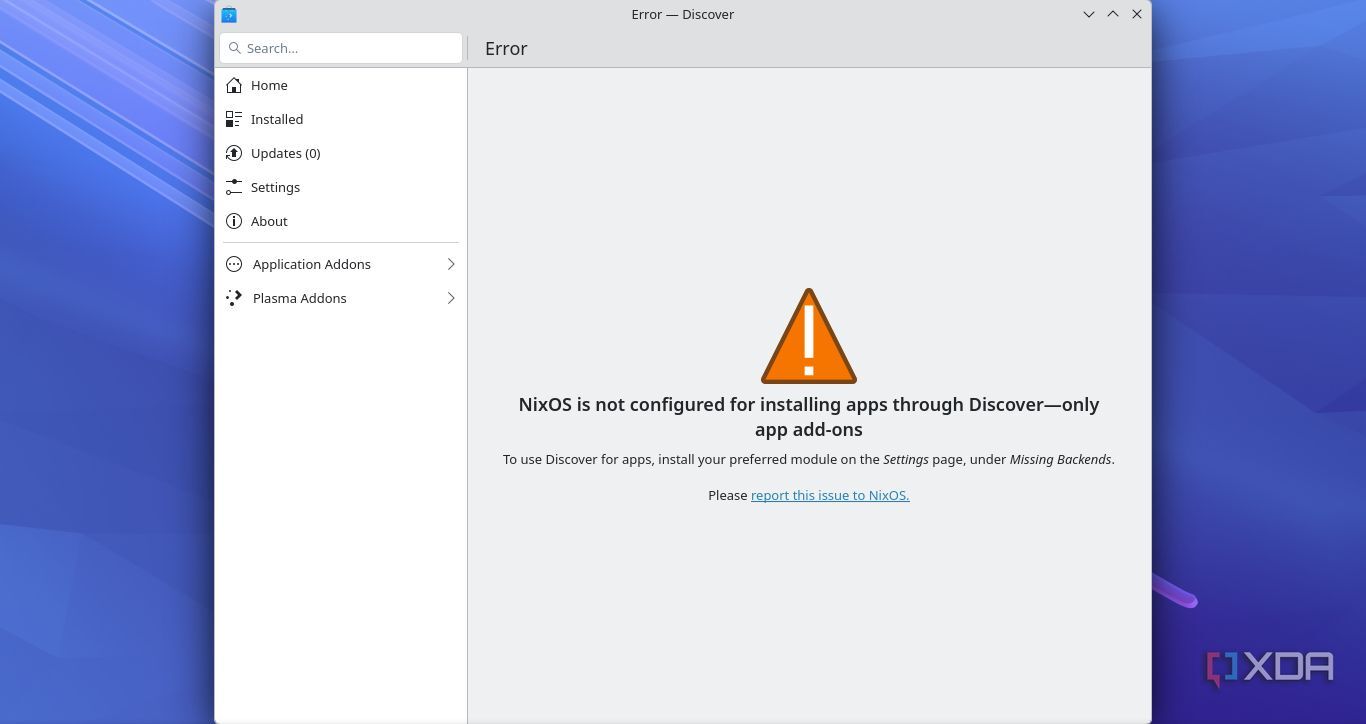Screen dimensions: 1366x724
Task: Open About using the info icon
Action: tap(234, 221)
